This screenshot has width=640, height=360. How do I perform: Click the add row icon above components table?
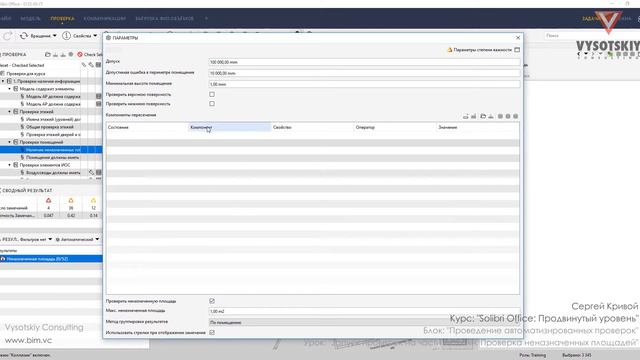(466, 116)
